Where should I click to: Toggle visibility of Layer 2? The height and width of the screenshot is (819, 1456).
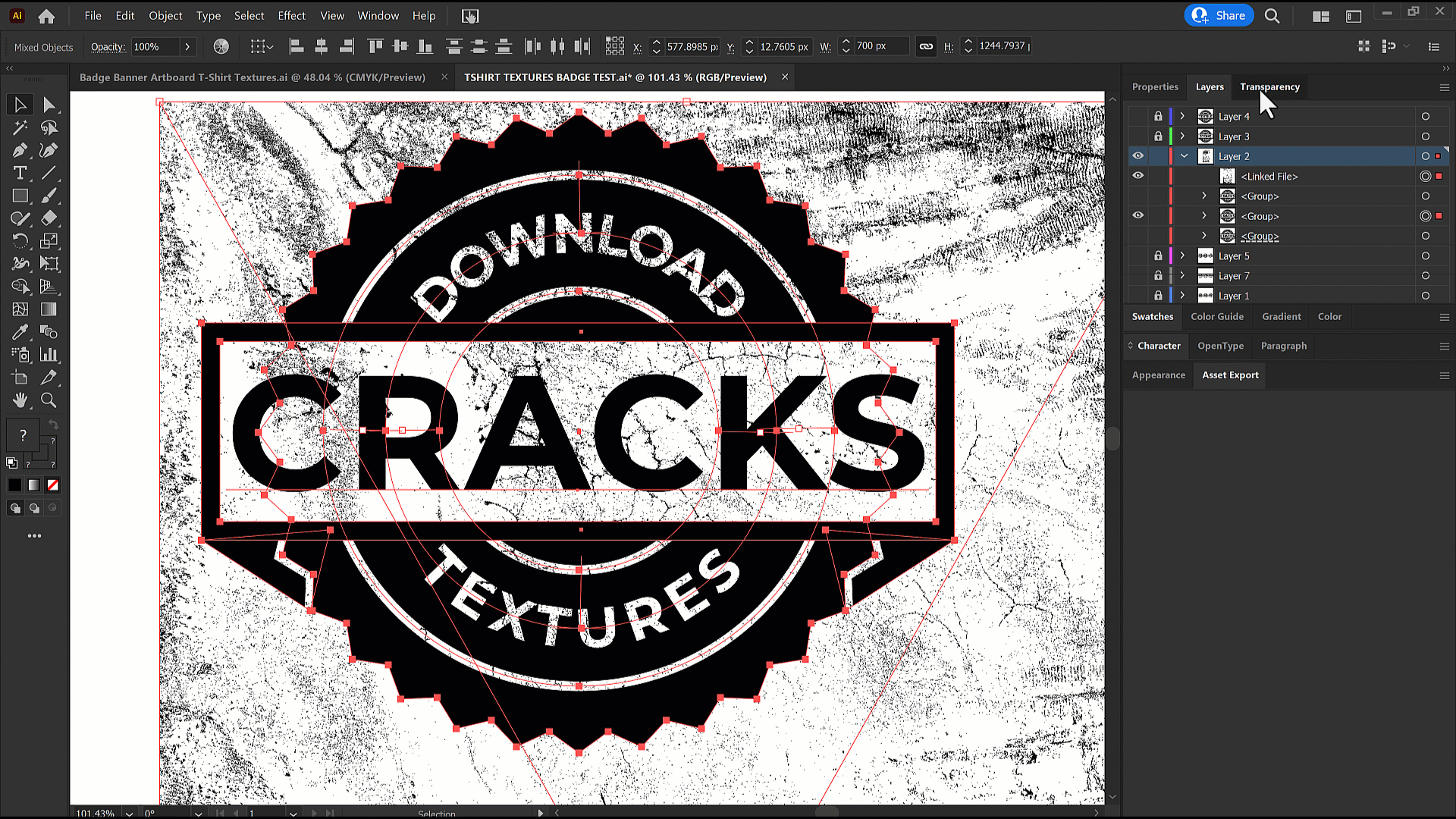[x=1138, y=156]
